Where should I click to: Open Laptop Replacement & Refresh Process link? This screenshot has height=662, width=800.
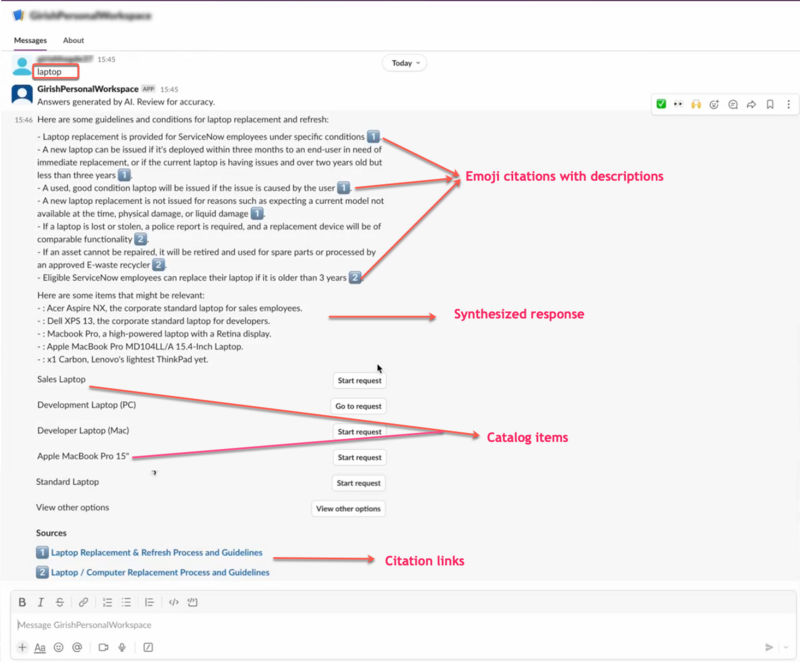(x=157, y=552)
